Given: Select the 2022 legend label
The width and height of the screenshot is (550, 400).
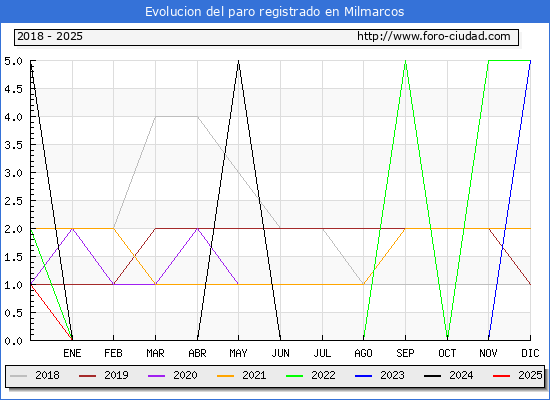Looking at the screenshot, I should (323, 375).
